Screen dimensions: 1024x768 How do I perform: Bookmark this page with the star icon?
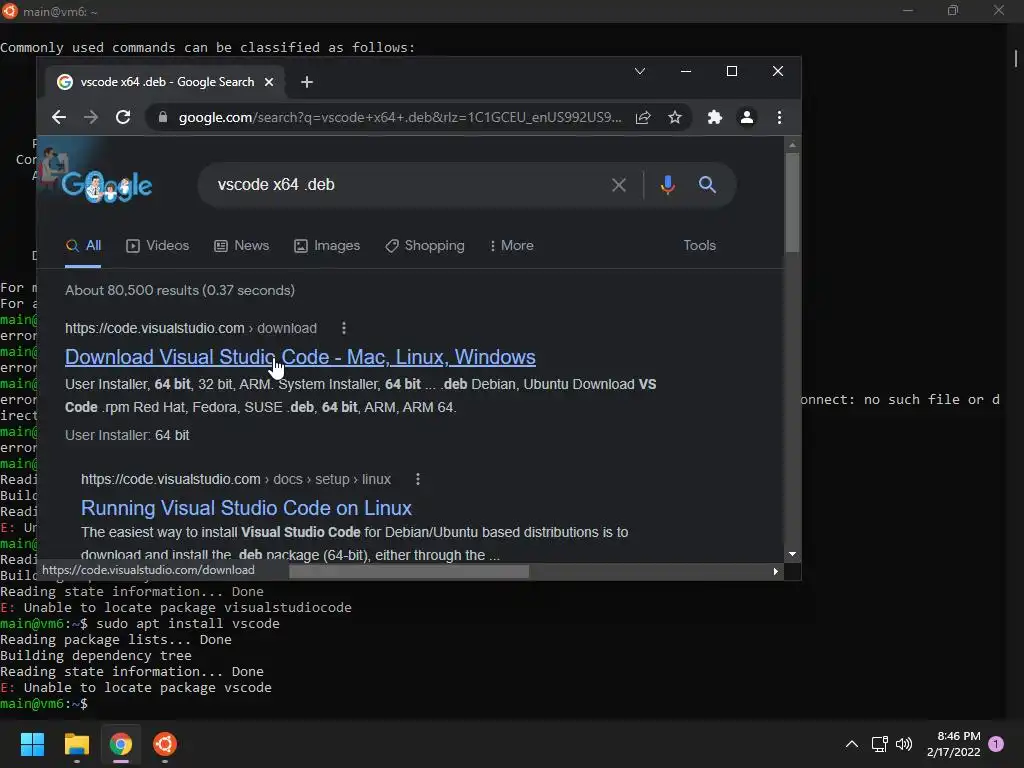(x=675, y=118)
